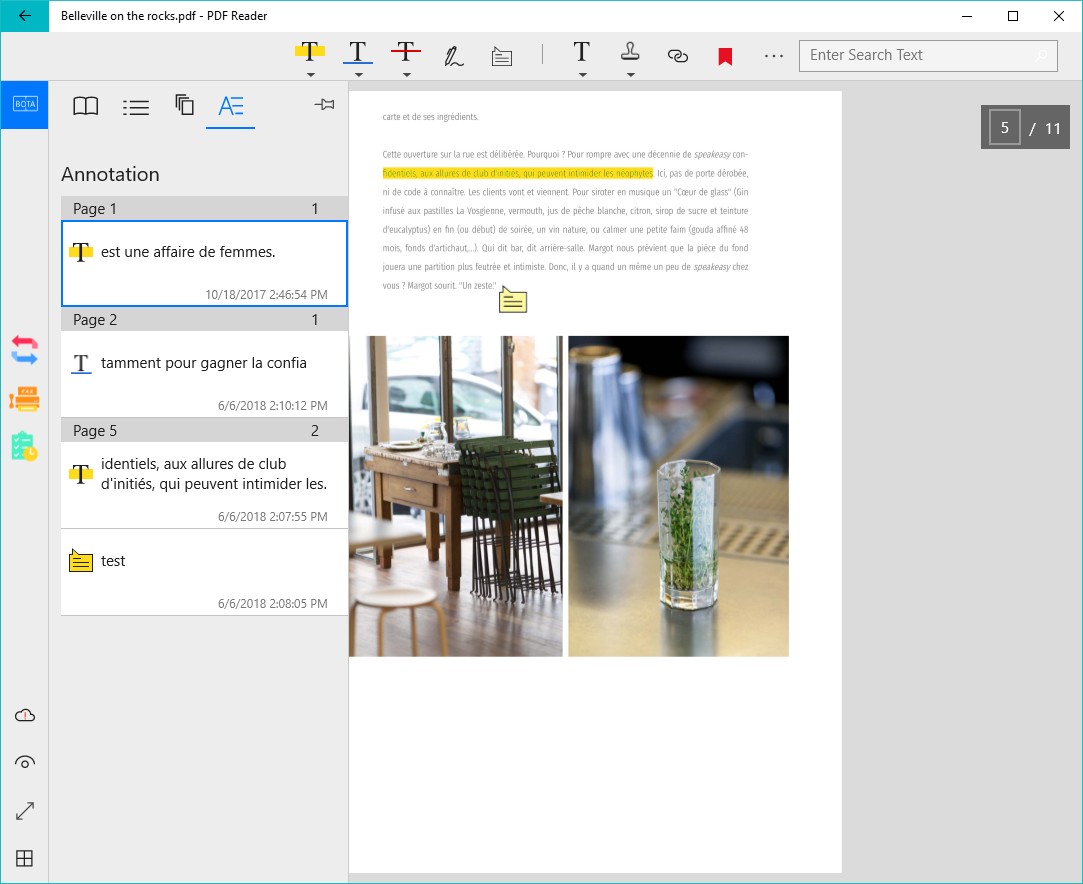Enter full screen mode
The image size is (1083, 884).
click(x=25, y=811)
